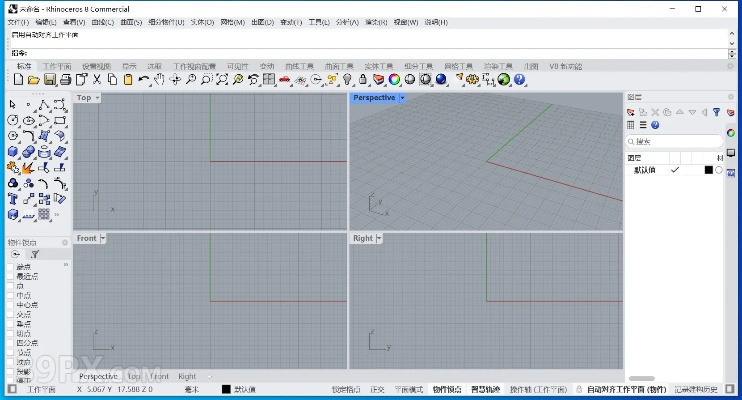Screen dimensions: 742x400
Task: Open the Perspective viewport dropdown arrow
Action: [x=402, y=98]
